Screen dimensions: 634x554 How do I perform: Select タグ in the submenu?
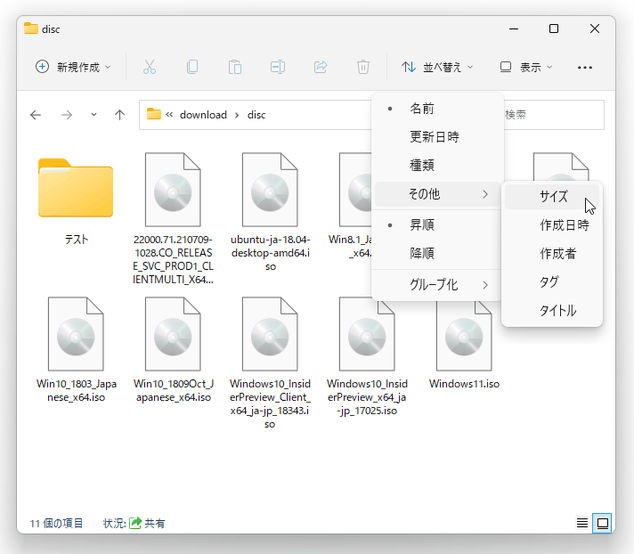coord(552,282)
